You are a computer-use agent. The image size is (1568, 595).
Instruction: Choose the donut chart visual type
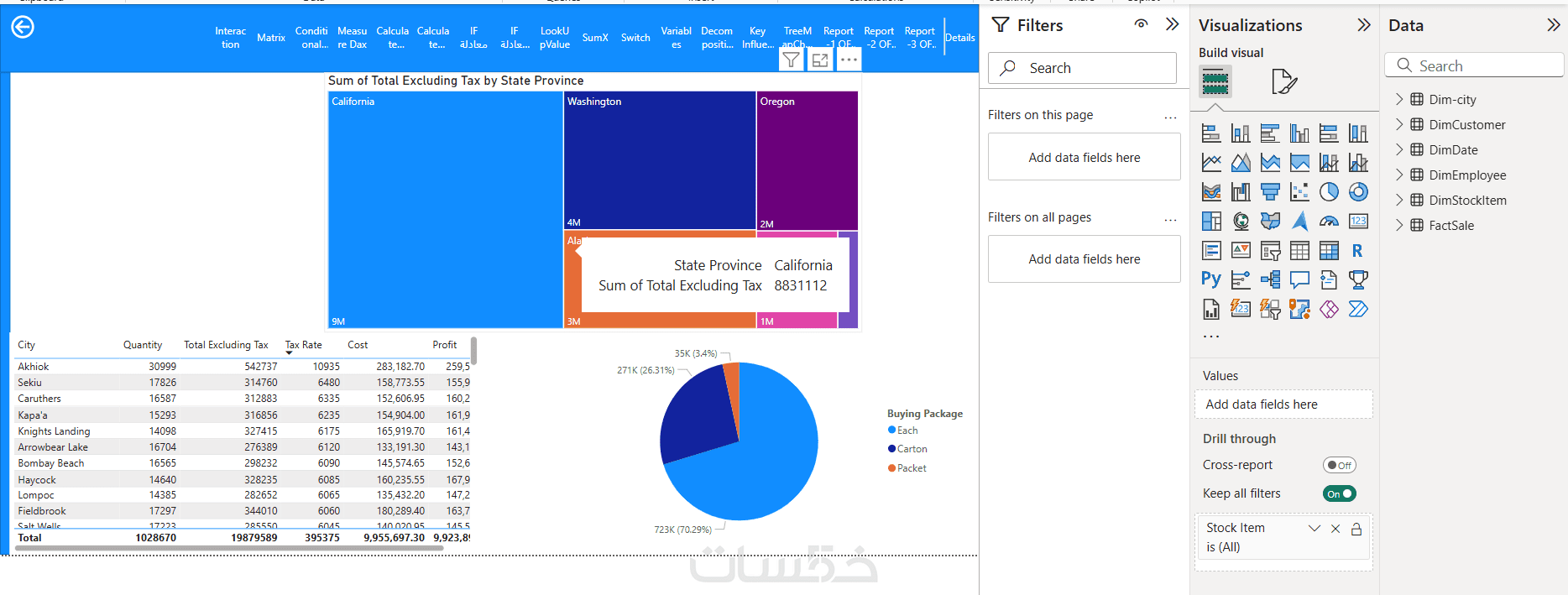(1358, 192)
